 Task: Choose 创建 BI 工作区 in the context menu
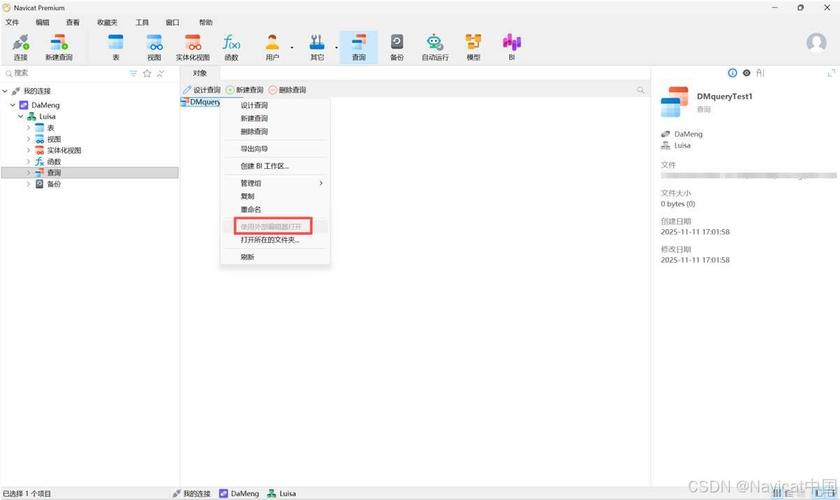[275, 166]
